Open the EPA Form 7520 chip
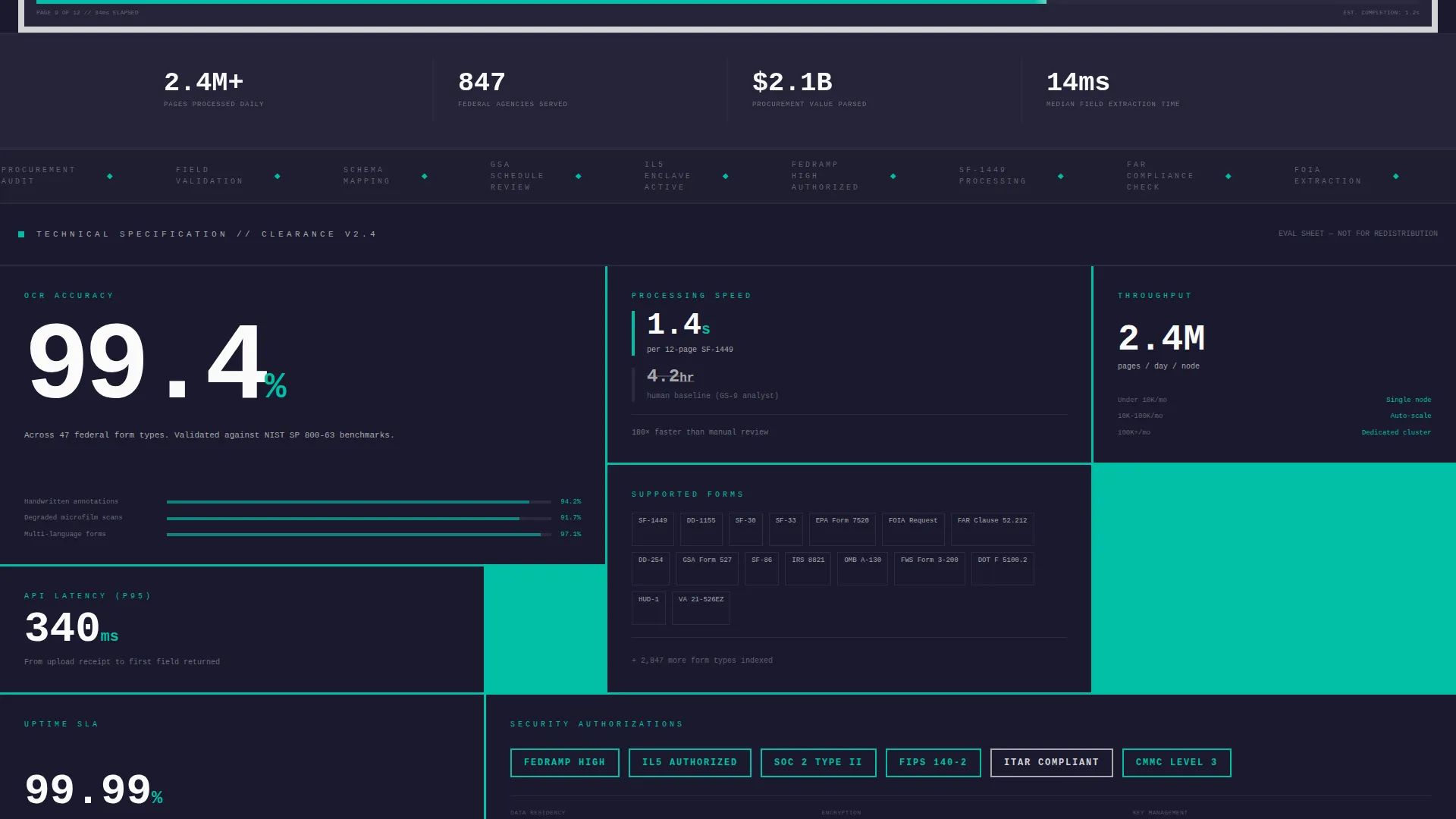The height and width of the screenshot is (819, 1456). tap(842, 529)
